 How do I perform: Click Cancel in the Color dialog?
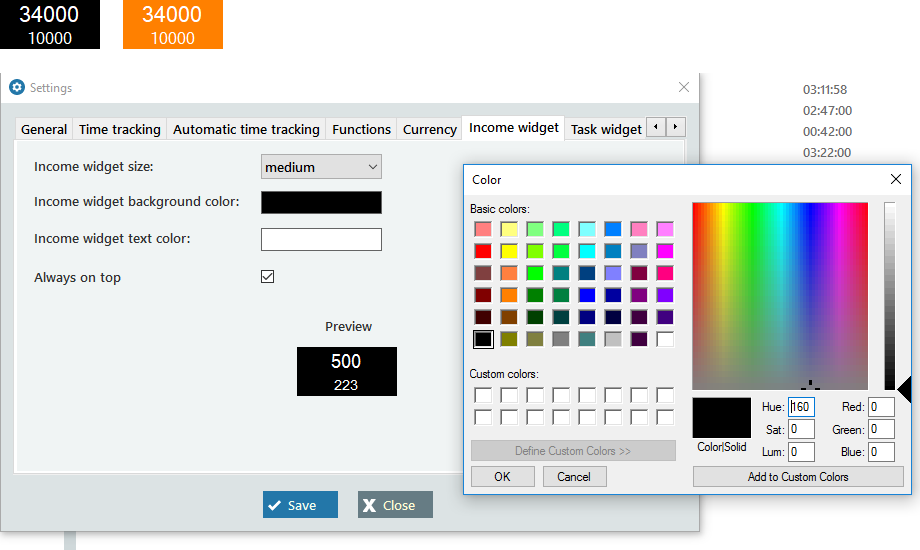click(574, 477)
